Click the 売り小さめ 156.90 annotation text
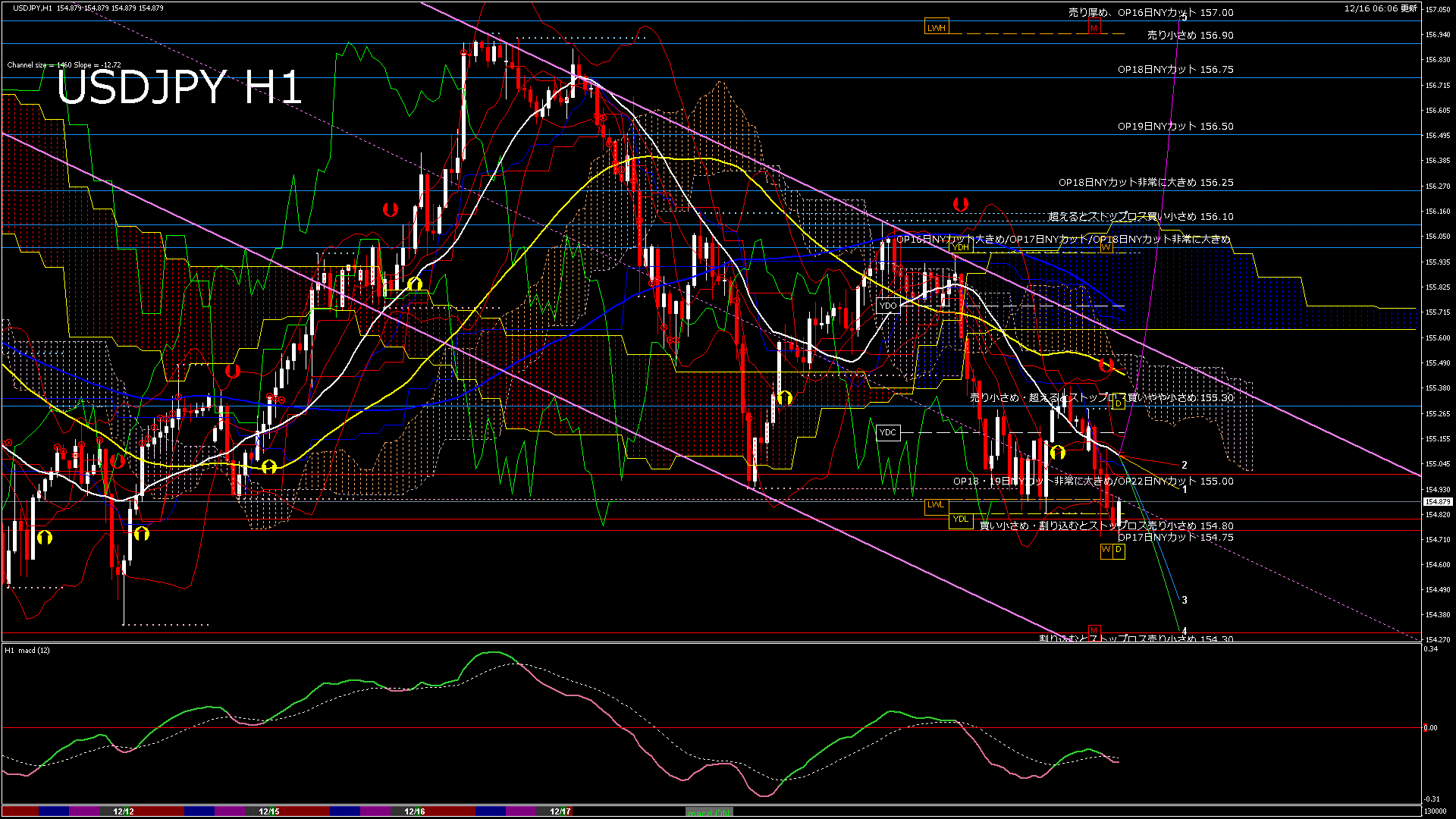1456x819 pixels. [x=1189, y=36]
